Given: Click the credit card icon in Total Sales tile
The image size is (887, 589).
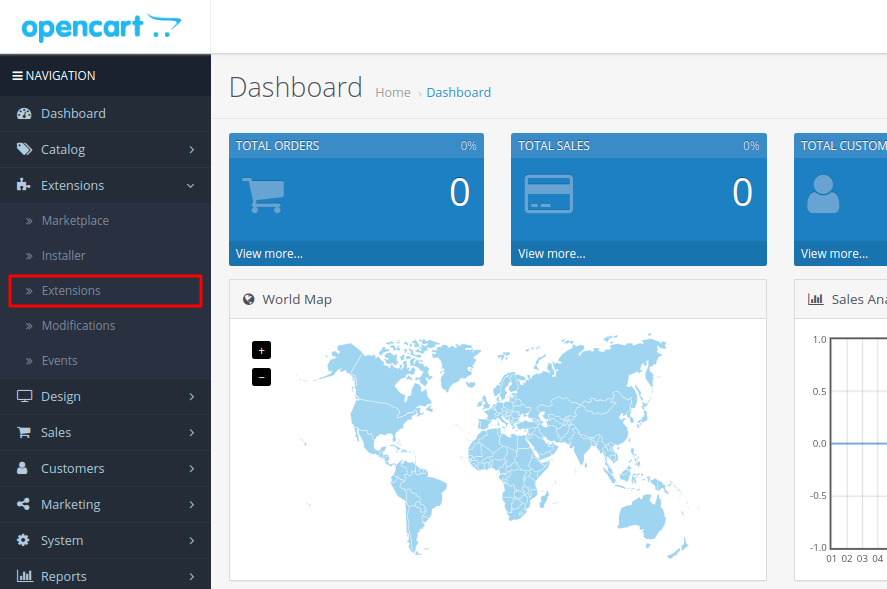Looking at the screenshot, I should (x=549, y=194).
